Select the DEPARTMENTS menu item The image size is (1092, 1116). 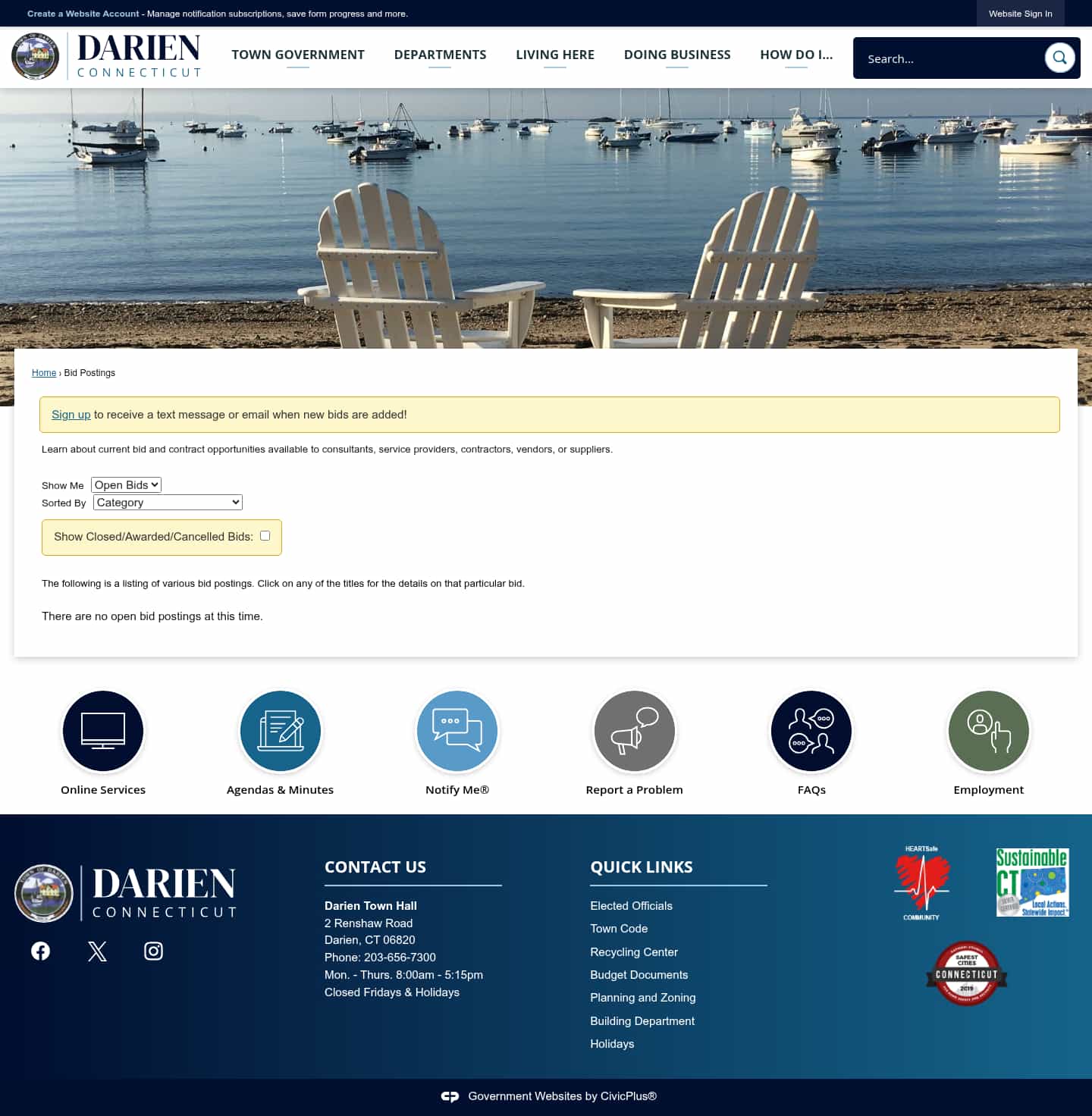(440, 55)
